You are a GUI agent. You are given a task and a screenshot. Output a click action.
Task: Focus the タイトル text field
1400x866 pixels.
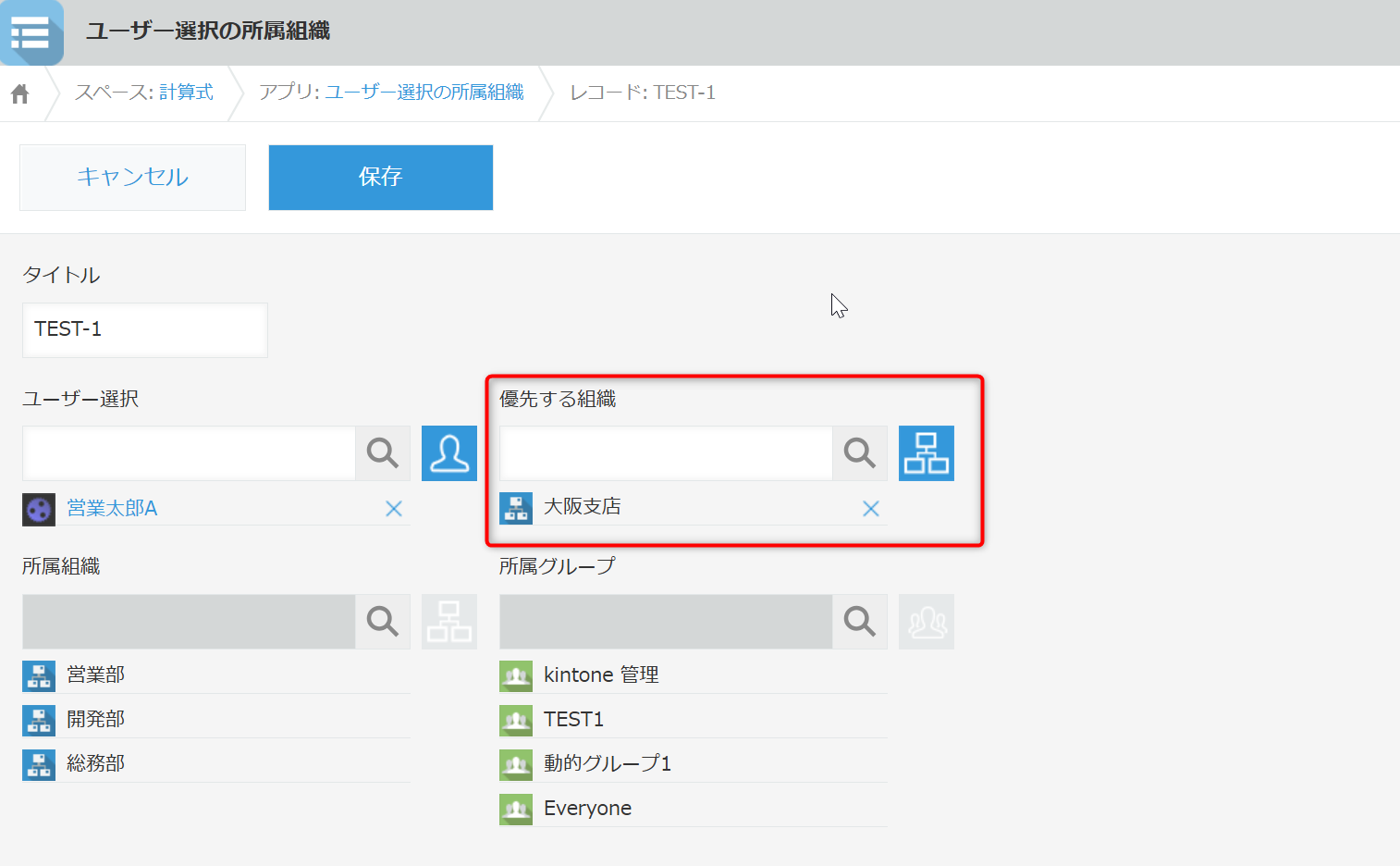coord(145,330)
